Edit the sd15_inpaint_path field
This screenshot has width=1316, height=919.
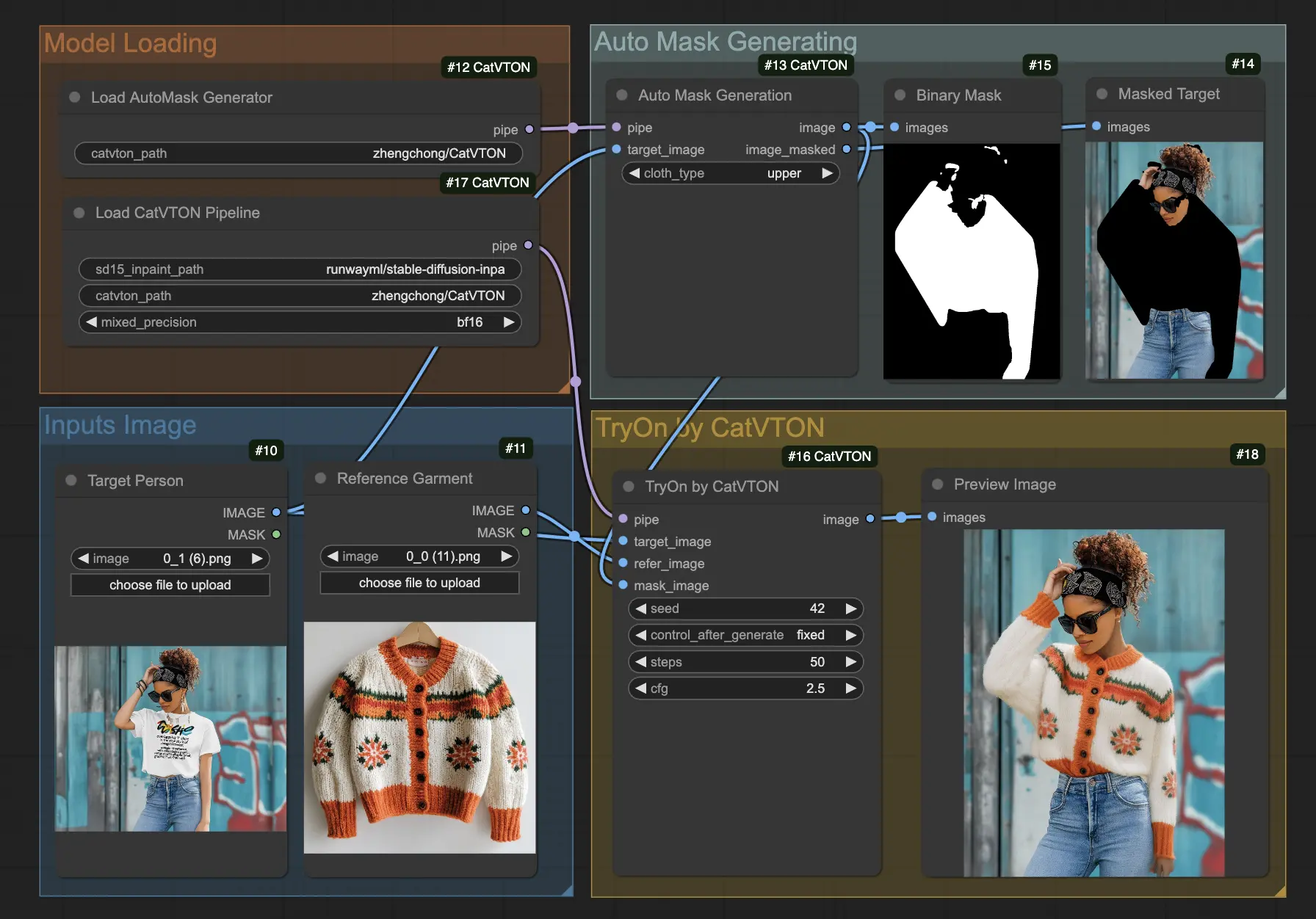point(300,269)
